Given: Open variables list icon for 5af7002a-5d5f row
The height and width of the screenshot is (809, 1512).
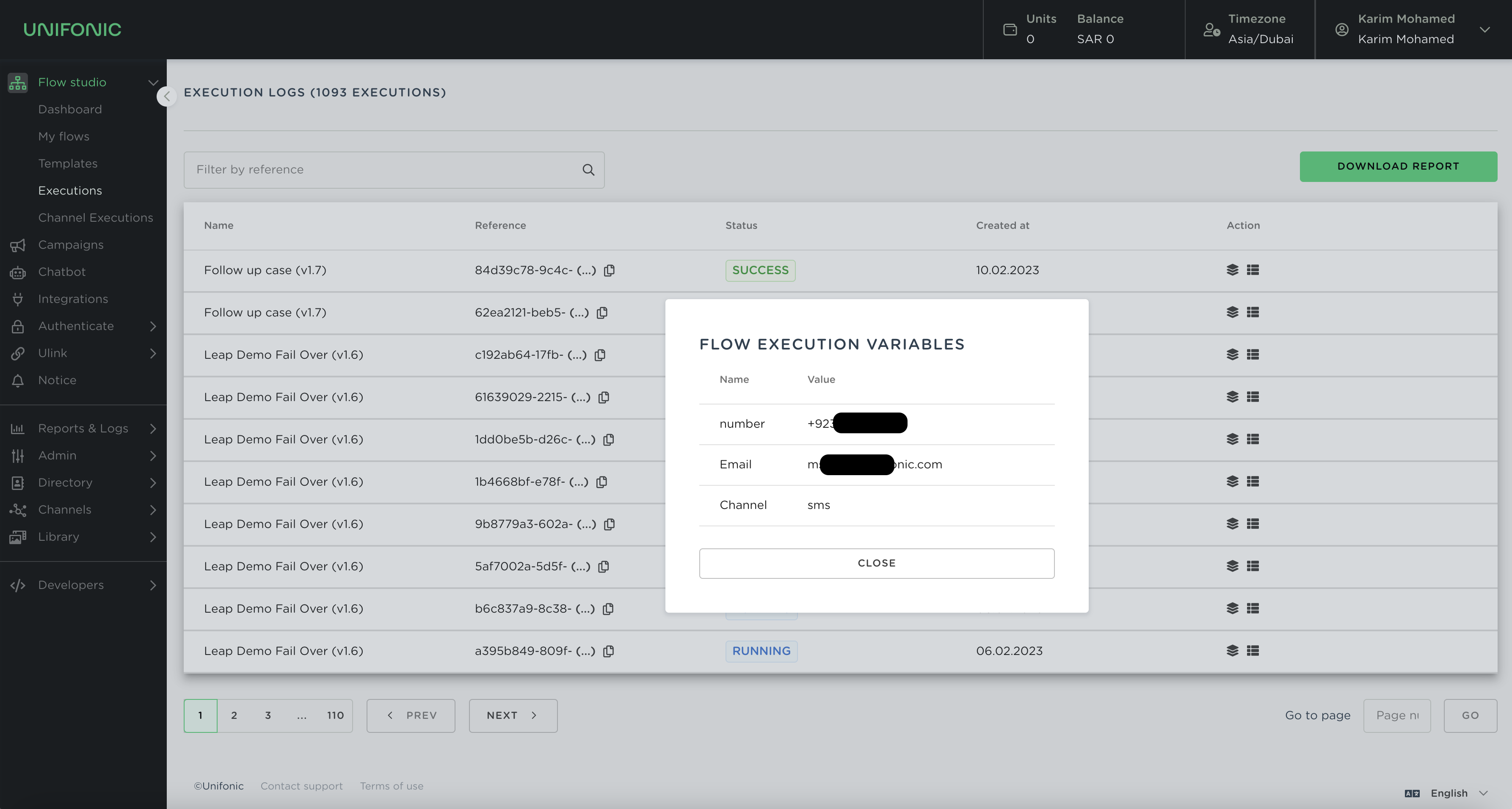Looking at the screenshot, I should coord(1253,566).
